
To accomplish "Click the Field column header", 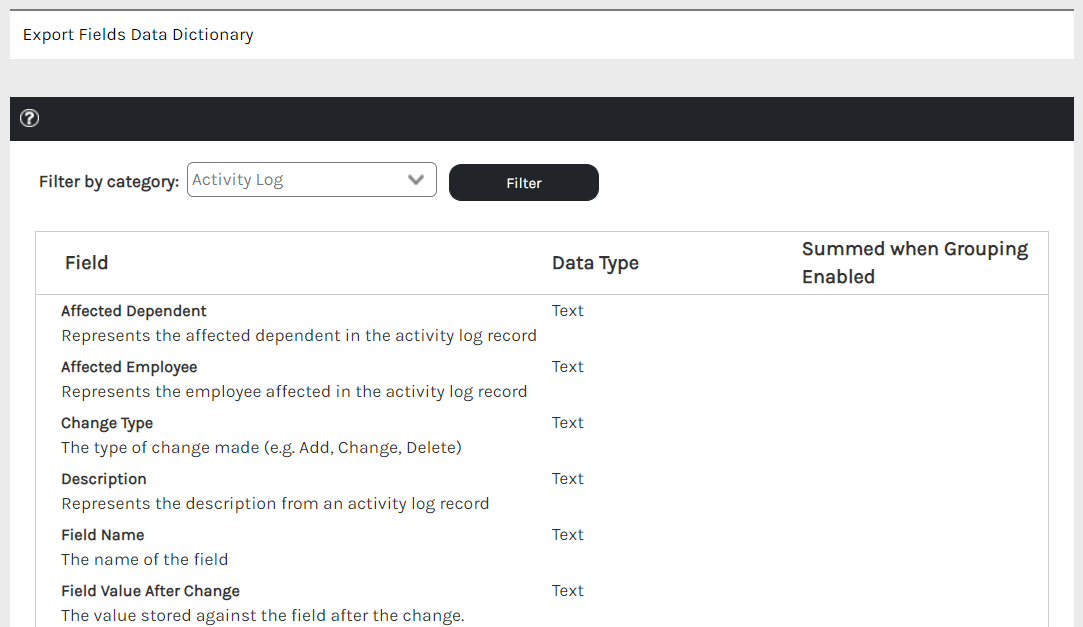I will [x=86, y=263].
